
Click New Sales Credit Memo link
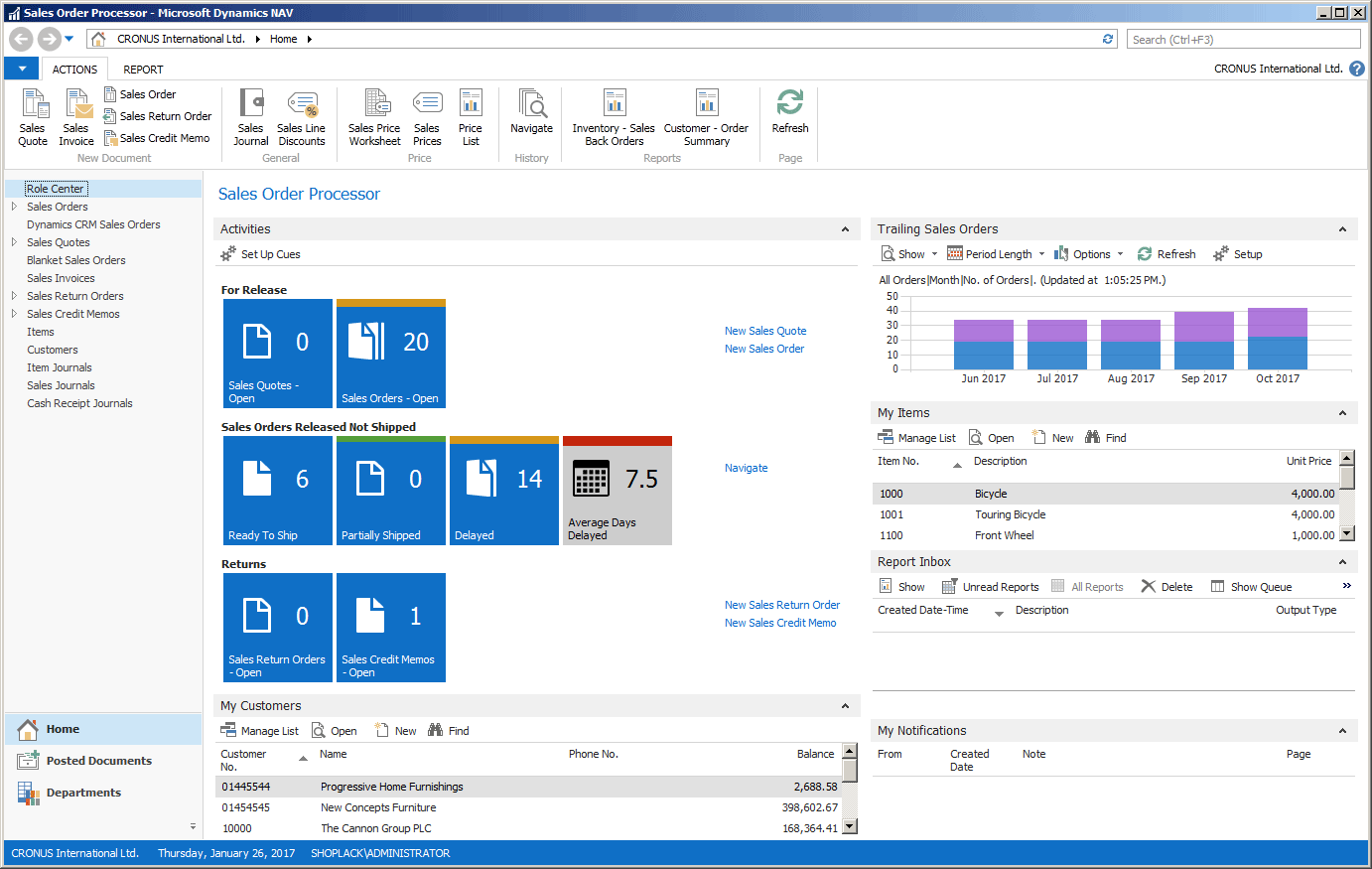point(780,623)
